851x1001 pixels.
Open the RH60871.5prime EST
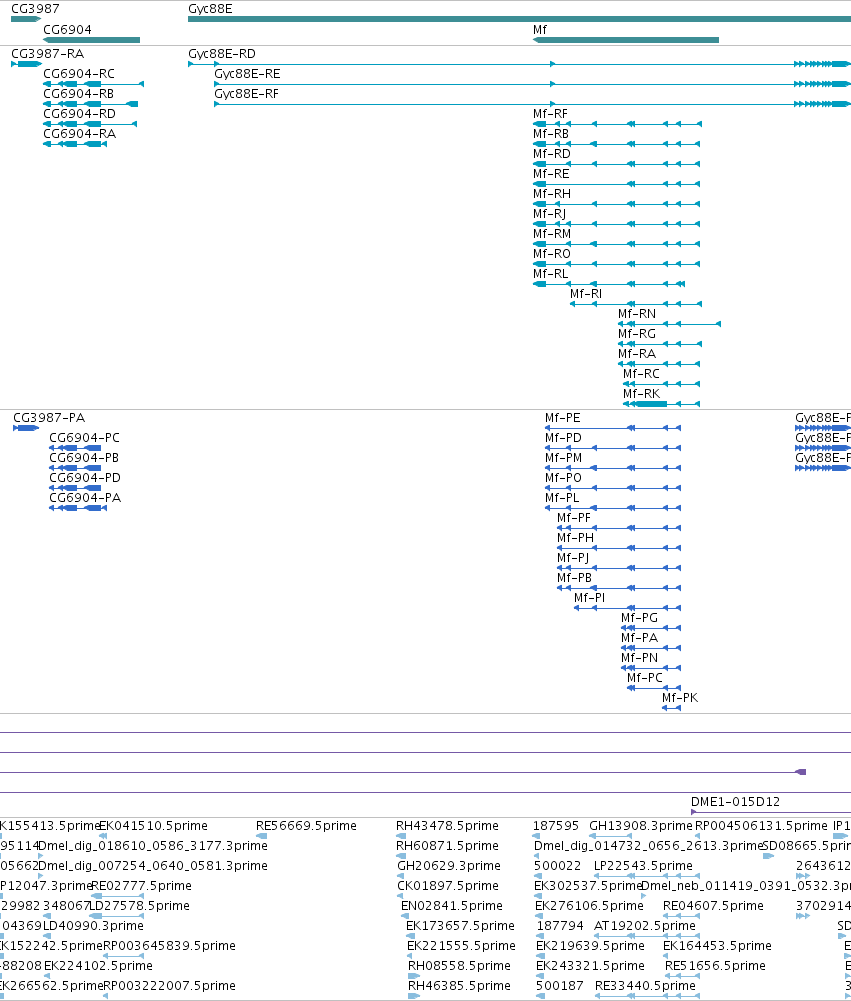pos(401,856)
